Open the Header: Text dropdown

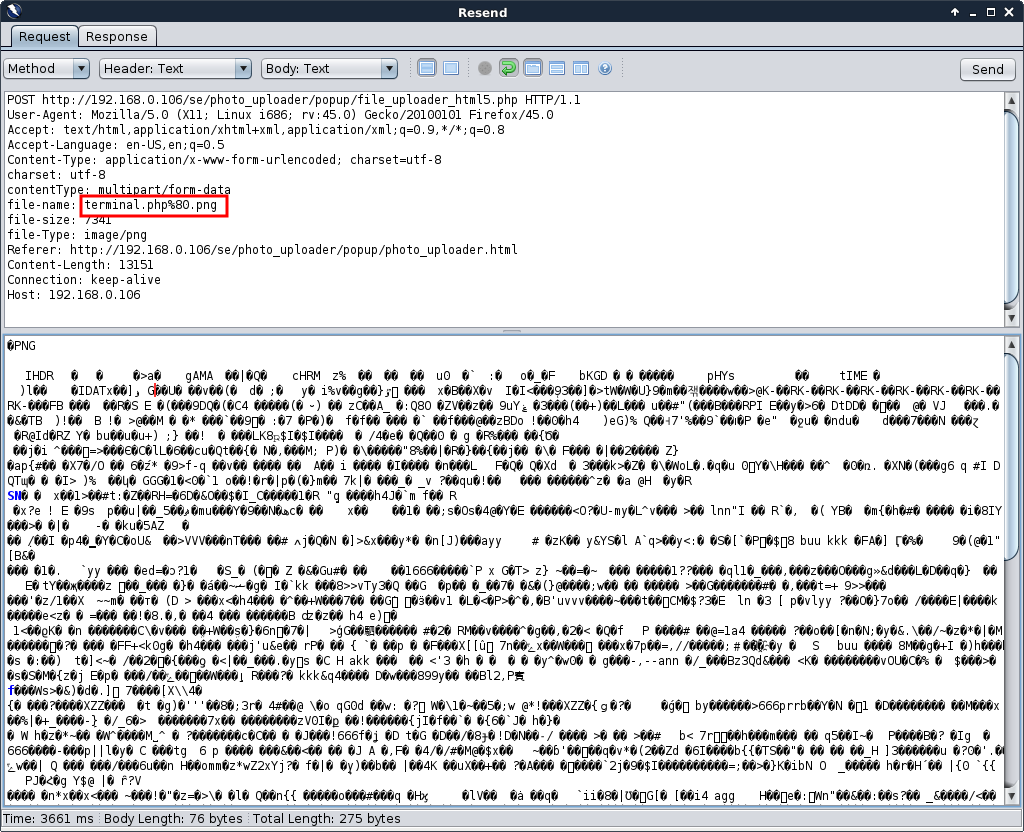coord(175,69)
